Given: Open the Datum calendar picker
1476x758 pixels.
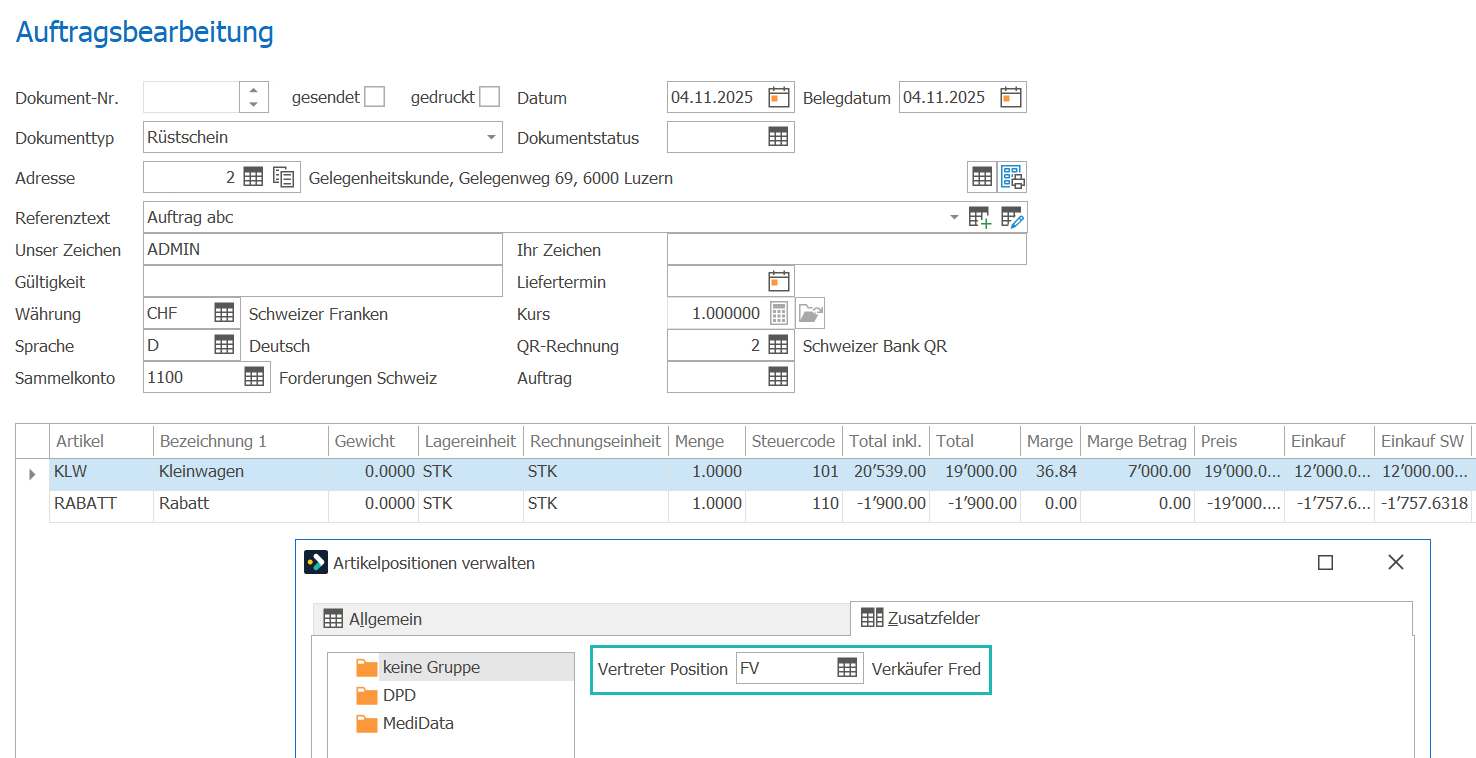Looking at the screenshot, I should tap(779, 97).
